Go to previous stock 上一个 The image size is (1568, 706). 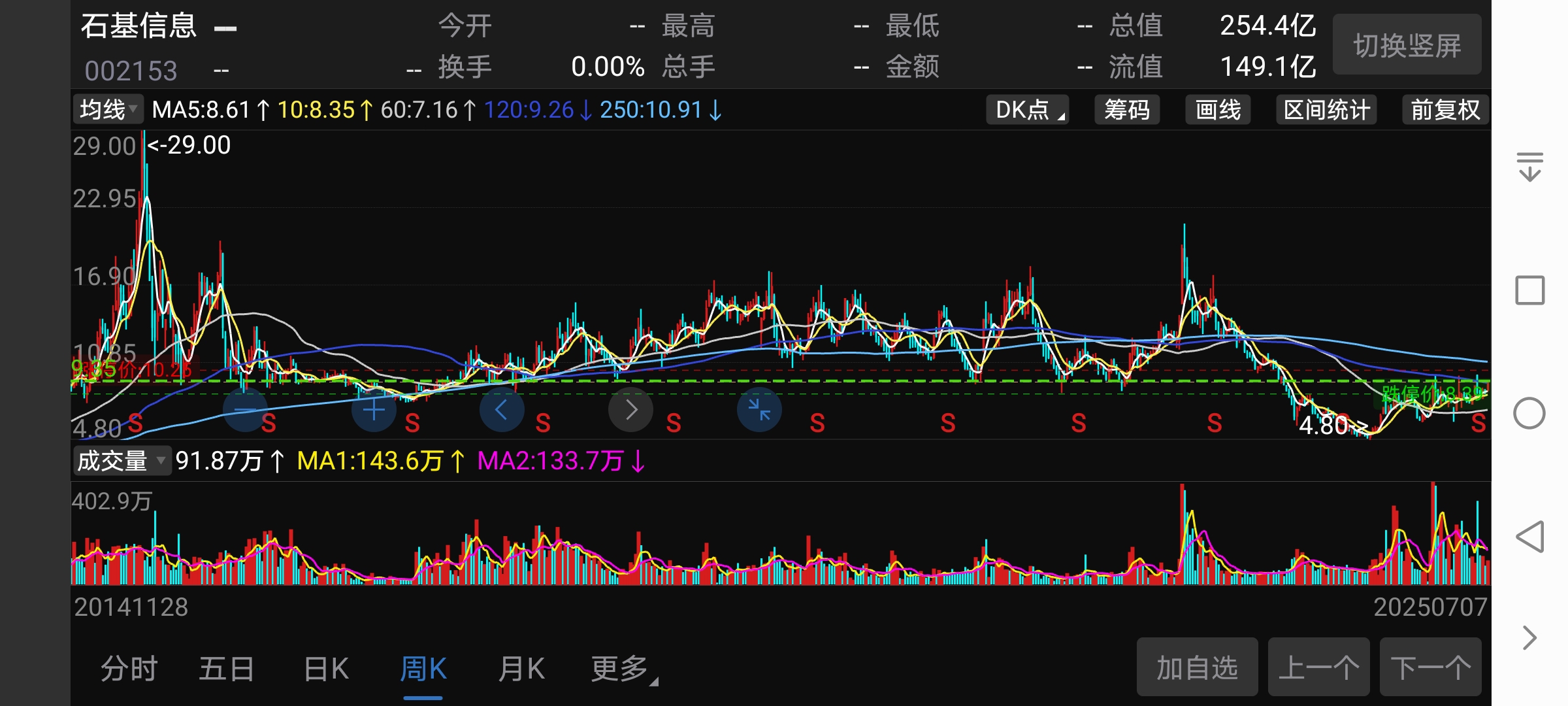[x=1318, y=667]
